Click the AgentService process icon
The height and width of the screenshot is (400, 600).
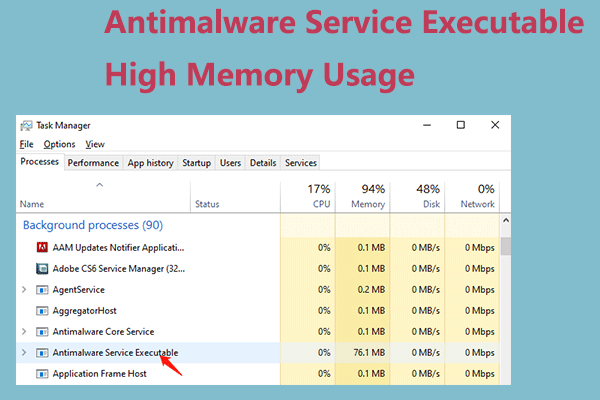pos(42,290)
